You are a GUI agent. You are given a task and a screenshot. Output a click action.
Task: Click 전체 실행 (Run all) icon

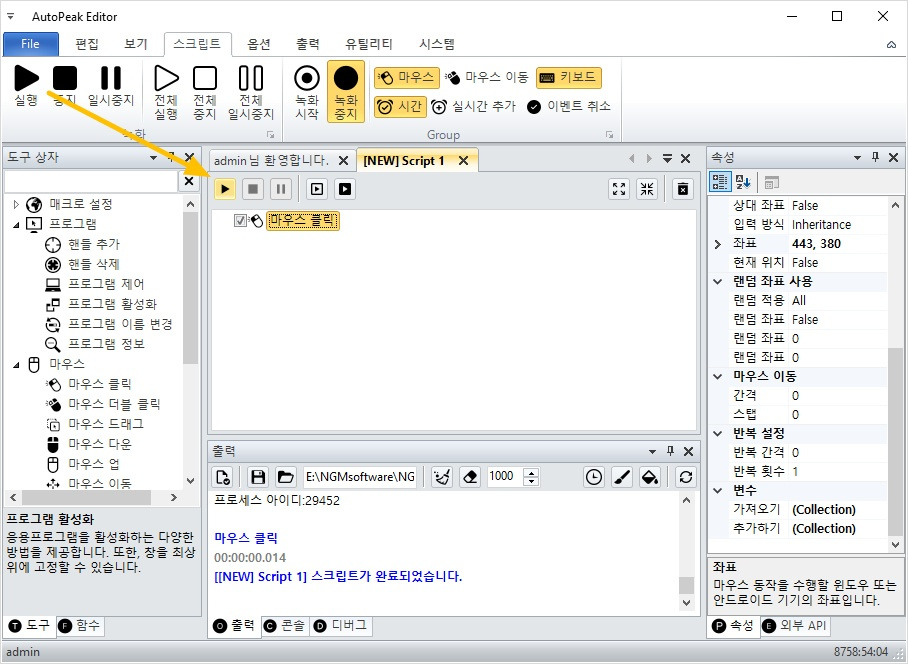click(x=166, y=78)
